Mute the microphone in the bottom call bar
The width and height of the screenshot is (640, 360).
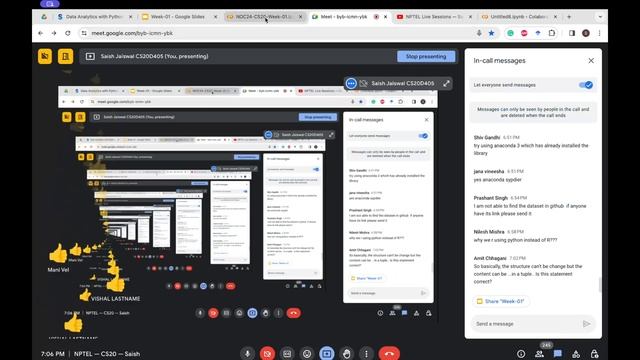tap(247, 353)
